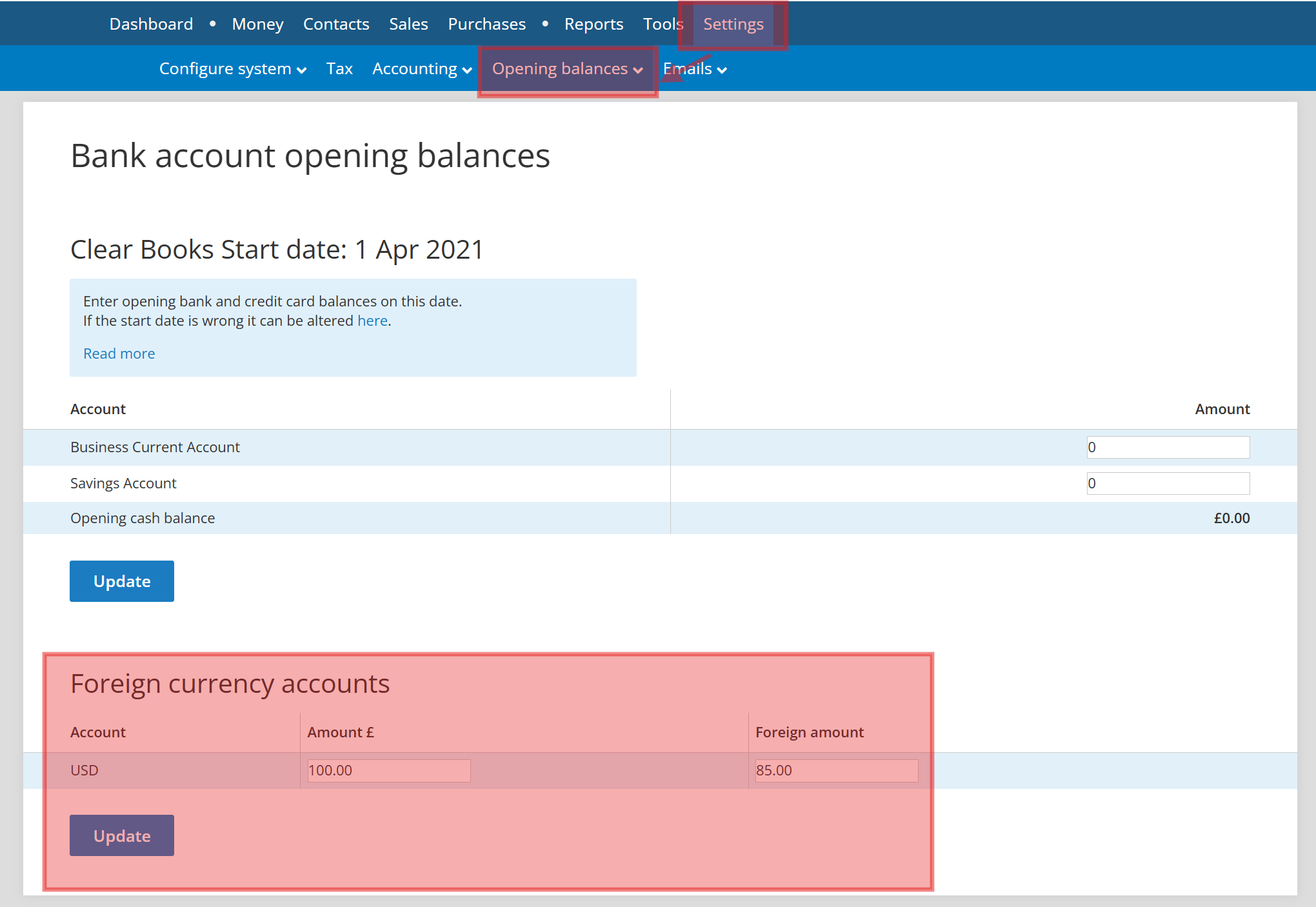Expand the Emails dropdown
The height and width of the screenshot is (907, 1316).
click(695, 69)
